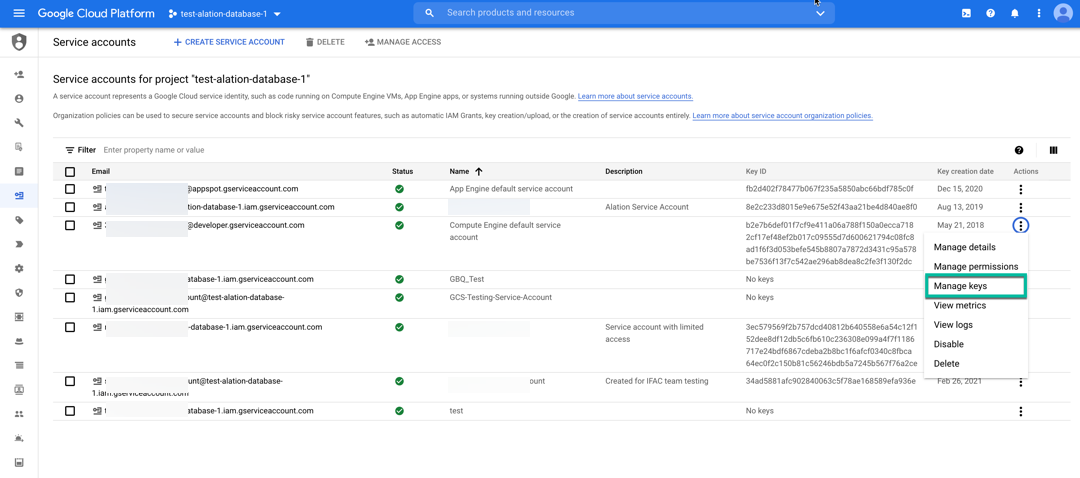Check the IFAC team testing row checkbox
Image resolution: width=1080 pixels, height=478 pixels.
click(70, 381)
